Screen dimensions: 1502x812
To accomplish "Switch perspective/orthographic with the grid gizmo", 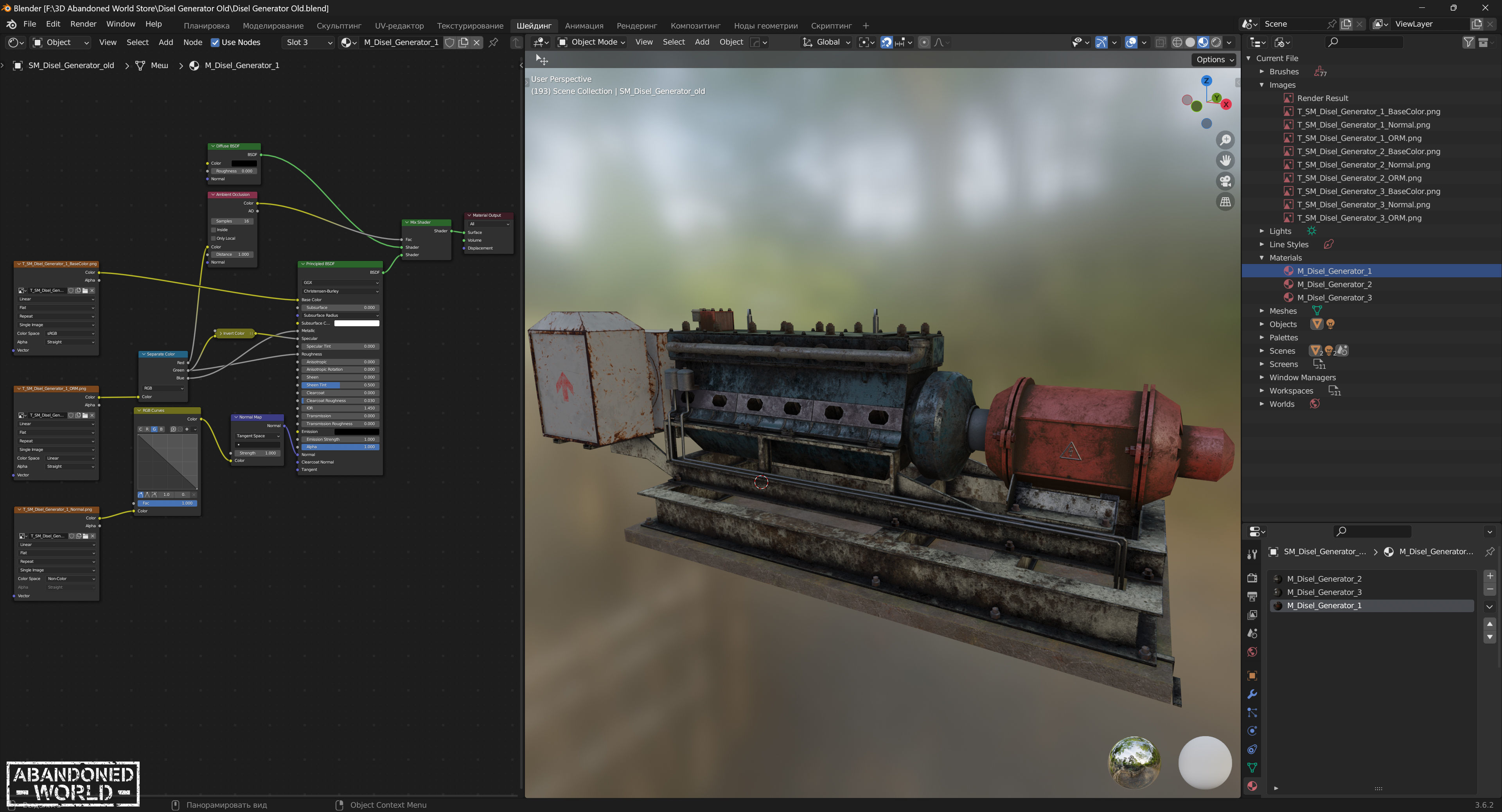I will click(1225, 202).
